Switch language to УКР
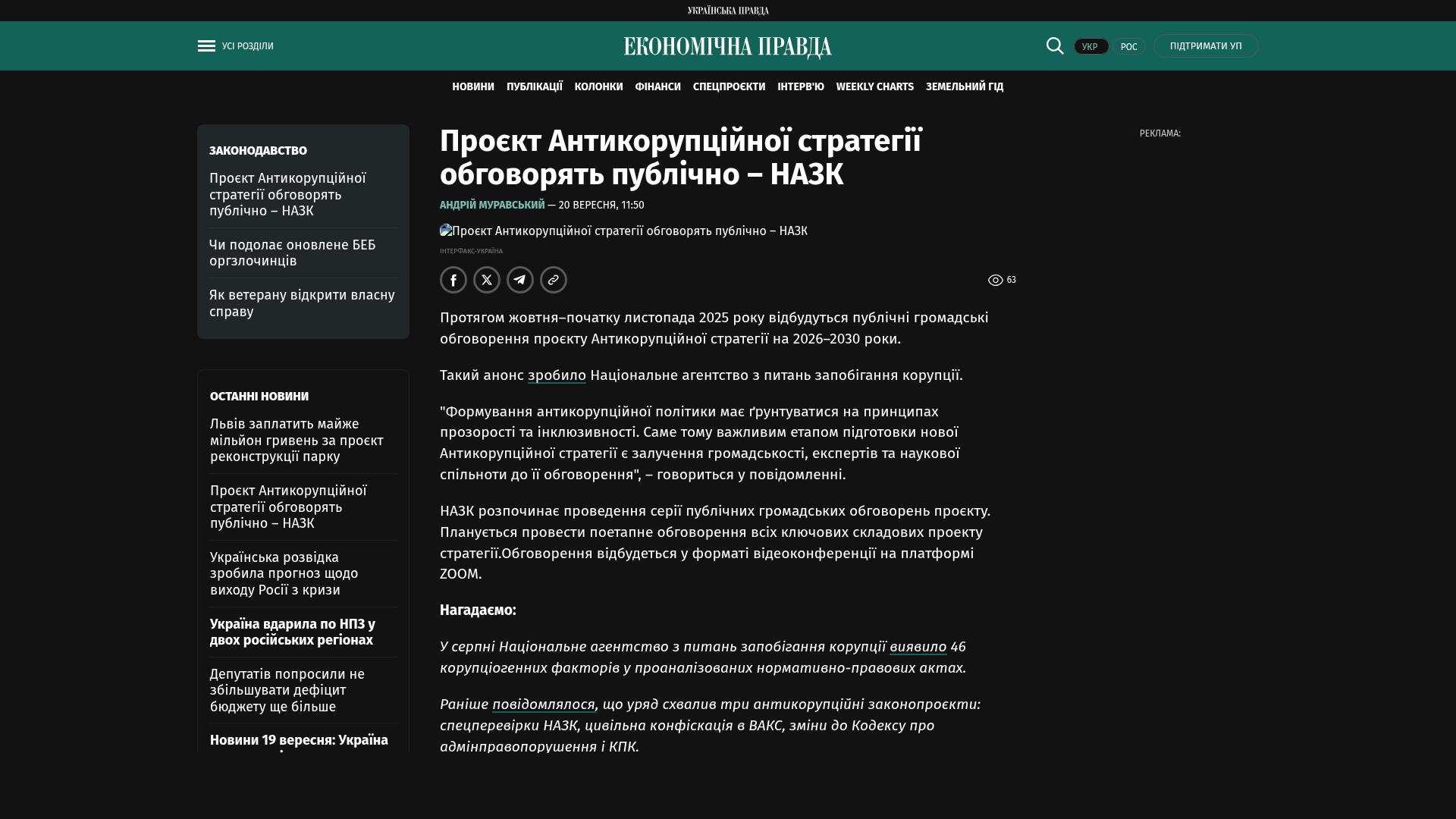Screen dimensions: 1456x819 coord(1090,47)
